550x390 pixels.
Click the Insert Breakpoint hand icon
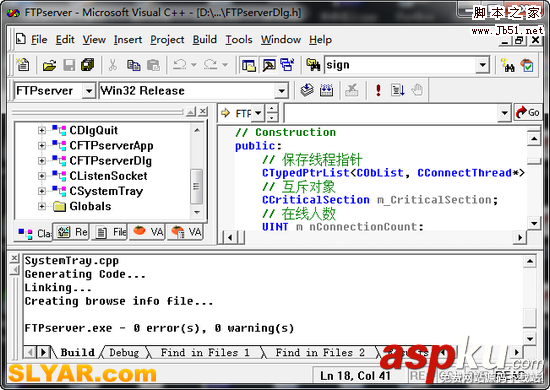pos(417,90)
